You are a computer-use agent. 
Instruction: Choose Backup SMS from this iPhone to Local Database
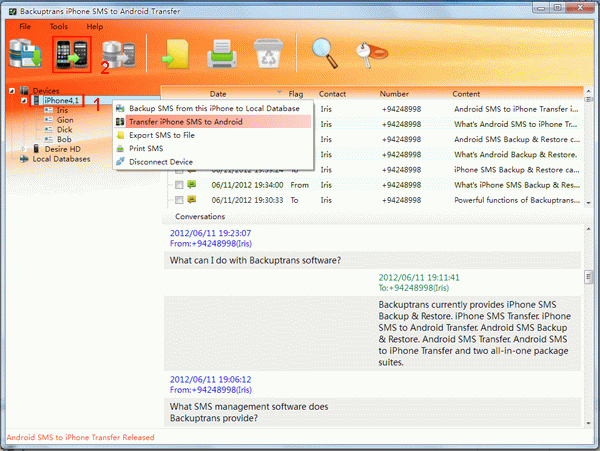(x=213, y=108)
